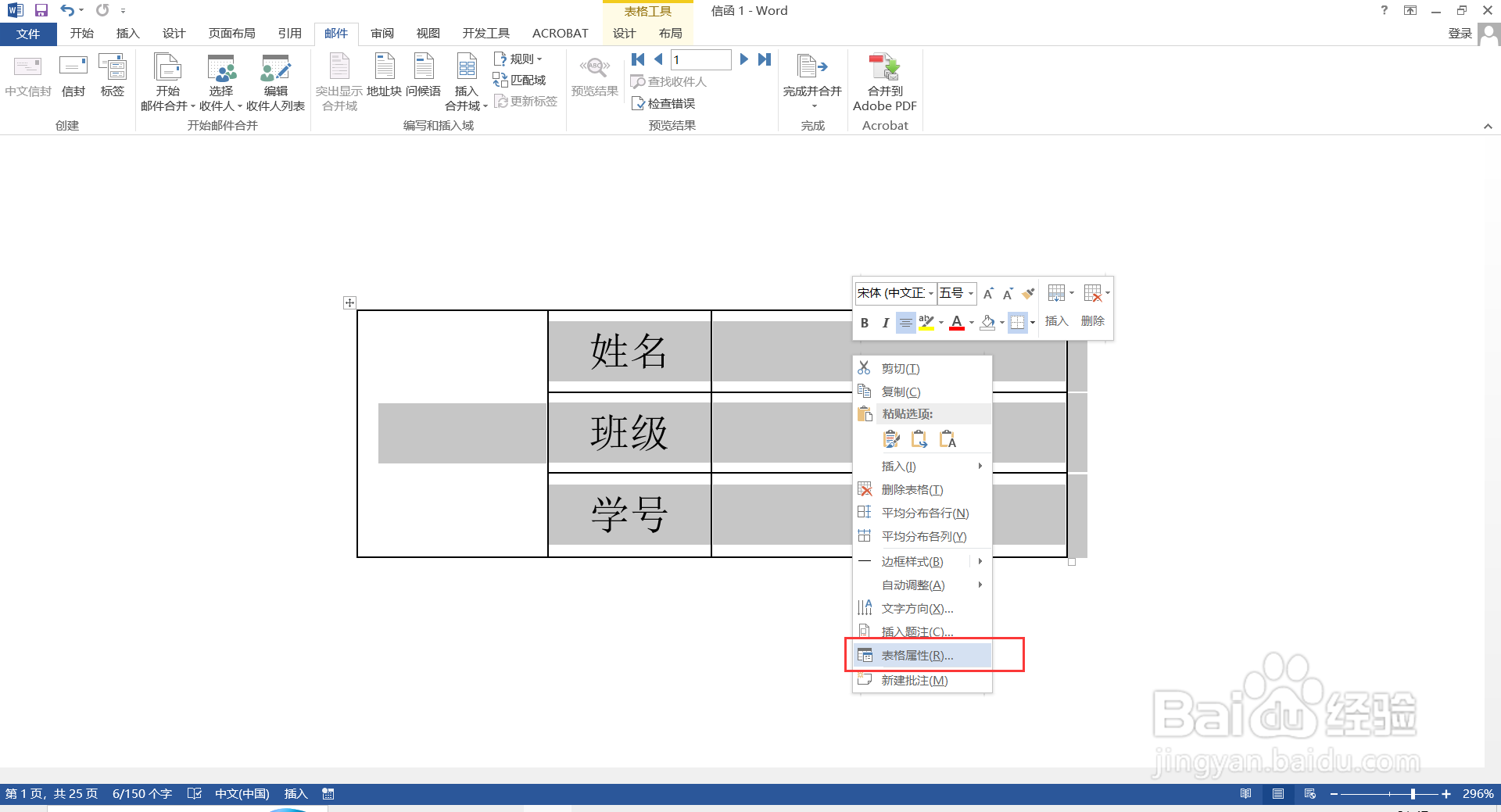Image resolution: width=1501 pixels, height=812 pixels.
Task: Select the 标签 (Labels) tool
Action: pyautogui.click(x=113, y=78)
